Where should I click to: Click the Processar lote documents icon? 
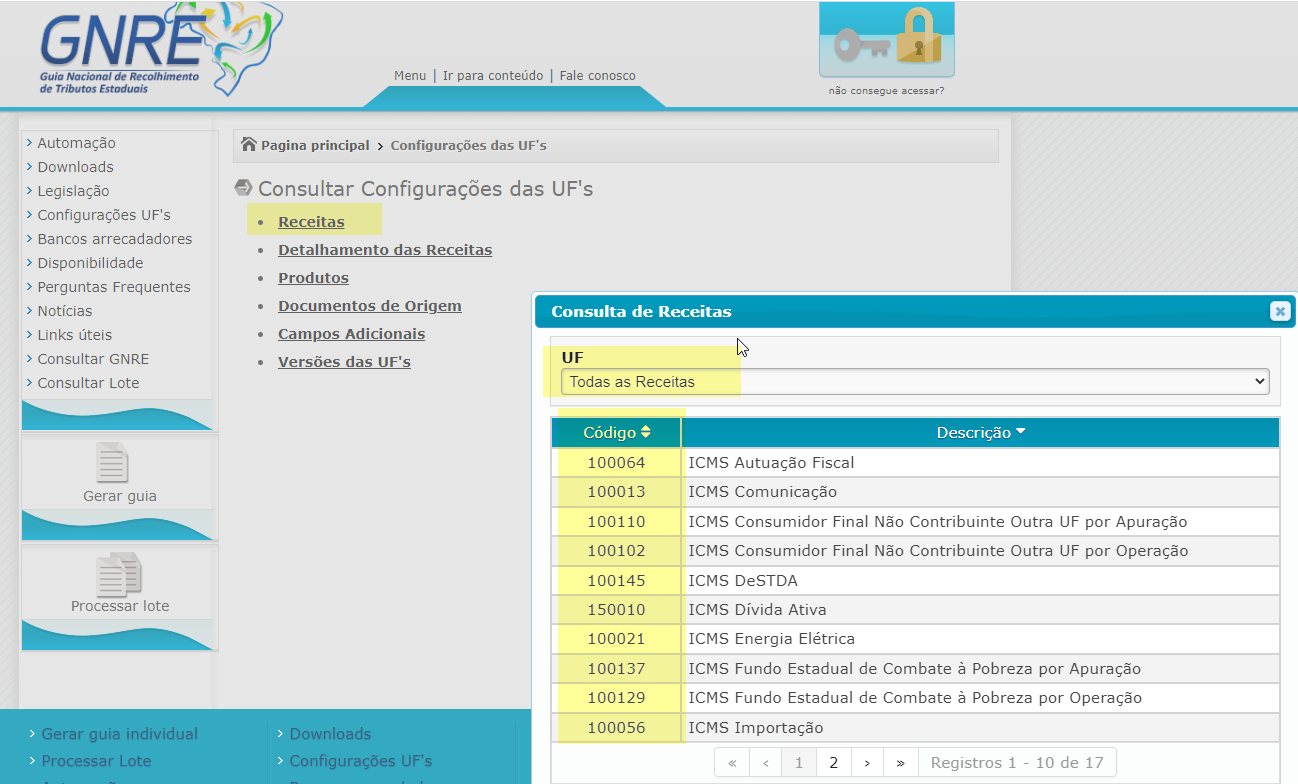[119, 575]
